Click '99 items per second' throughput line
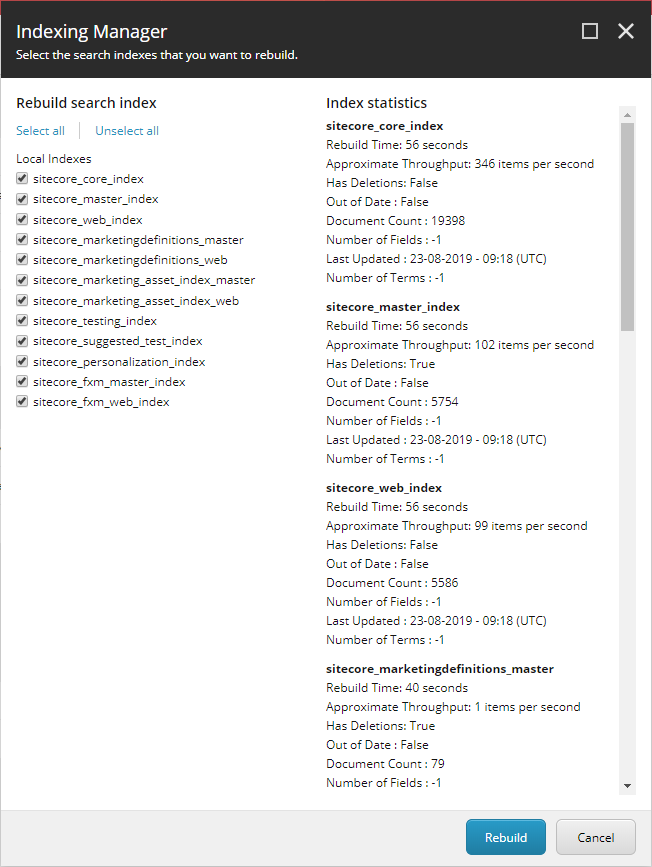 click(457, 526)
